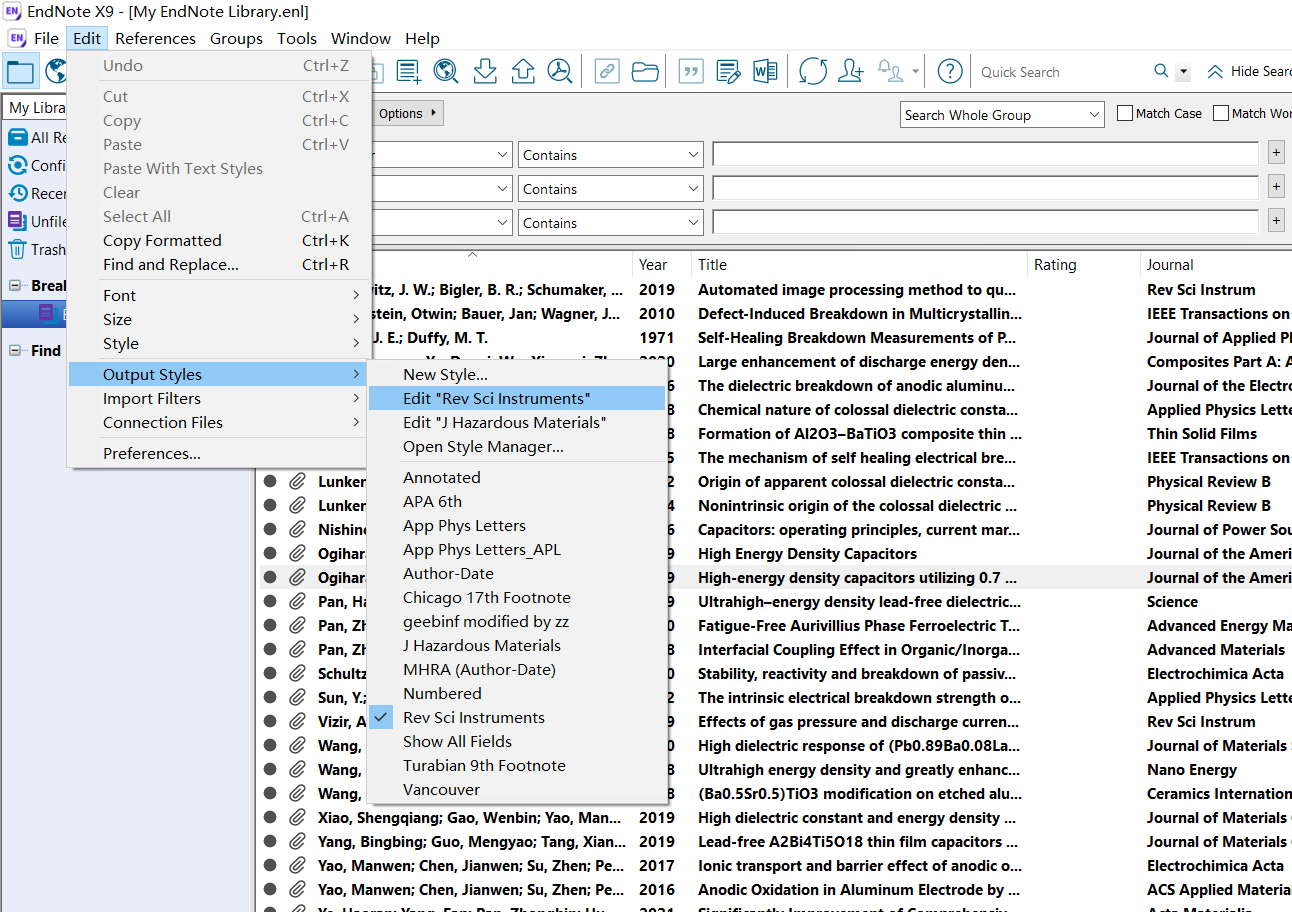Image resolution: width=1292 pixels, height=912 pixels.
Task: Open Help question mark icon
Action: [x=950, y=71]
